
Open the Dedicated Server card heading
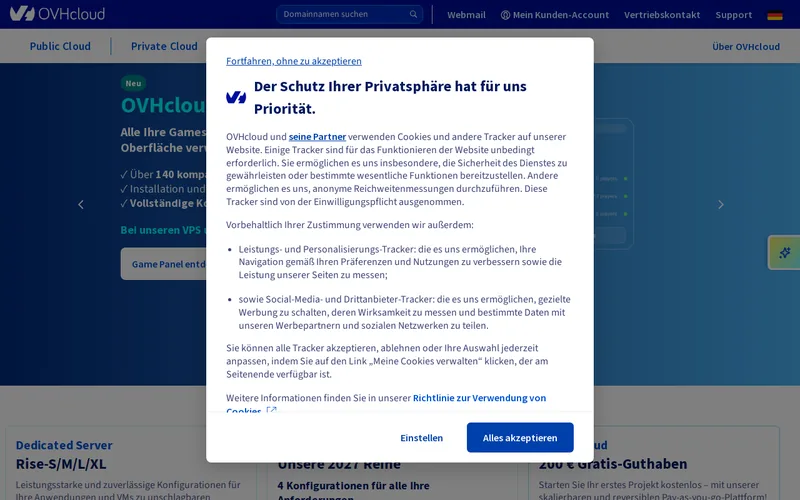coord(64,445)
